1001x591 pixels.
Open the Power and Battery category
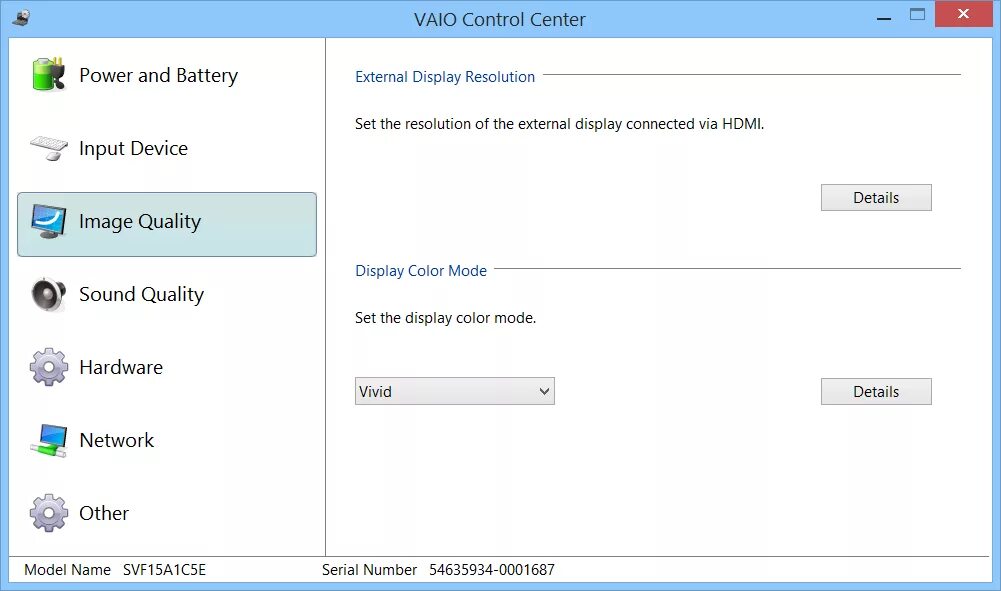[x=167, y=75]
